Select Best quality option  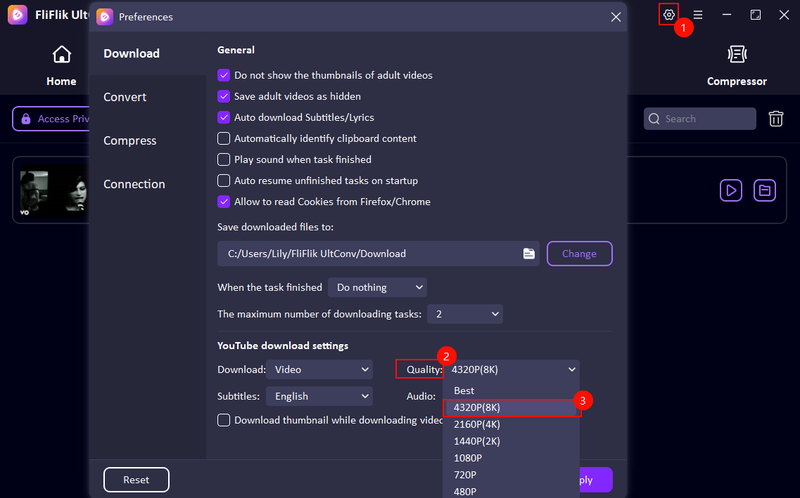tap(512, 390)
